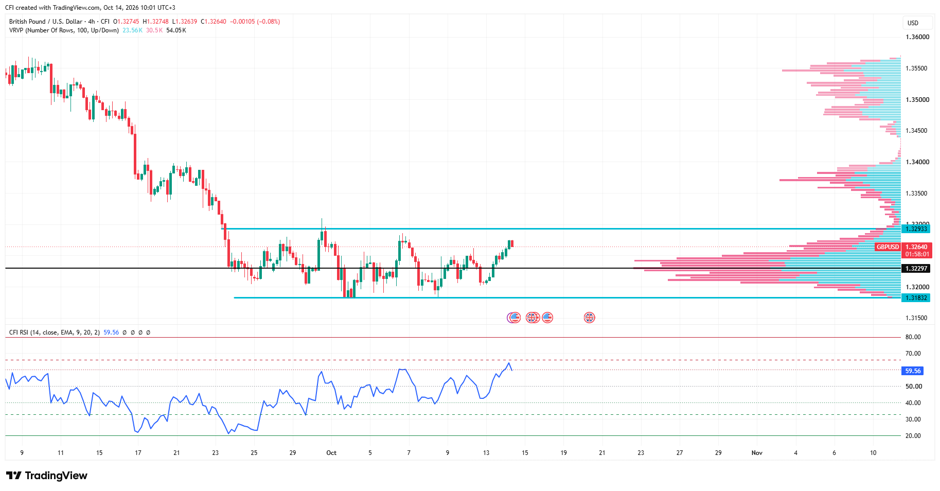Click the 'CFI created with TradingView.com' header text

pos(90,8)
